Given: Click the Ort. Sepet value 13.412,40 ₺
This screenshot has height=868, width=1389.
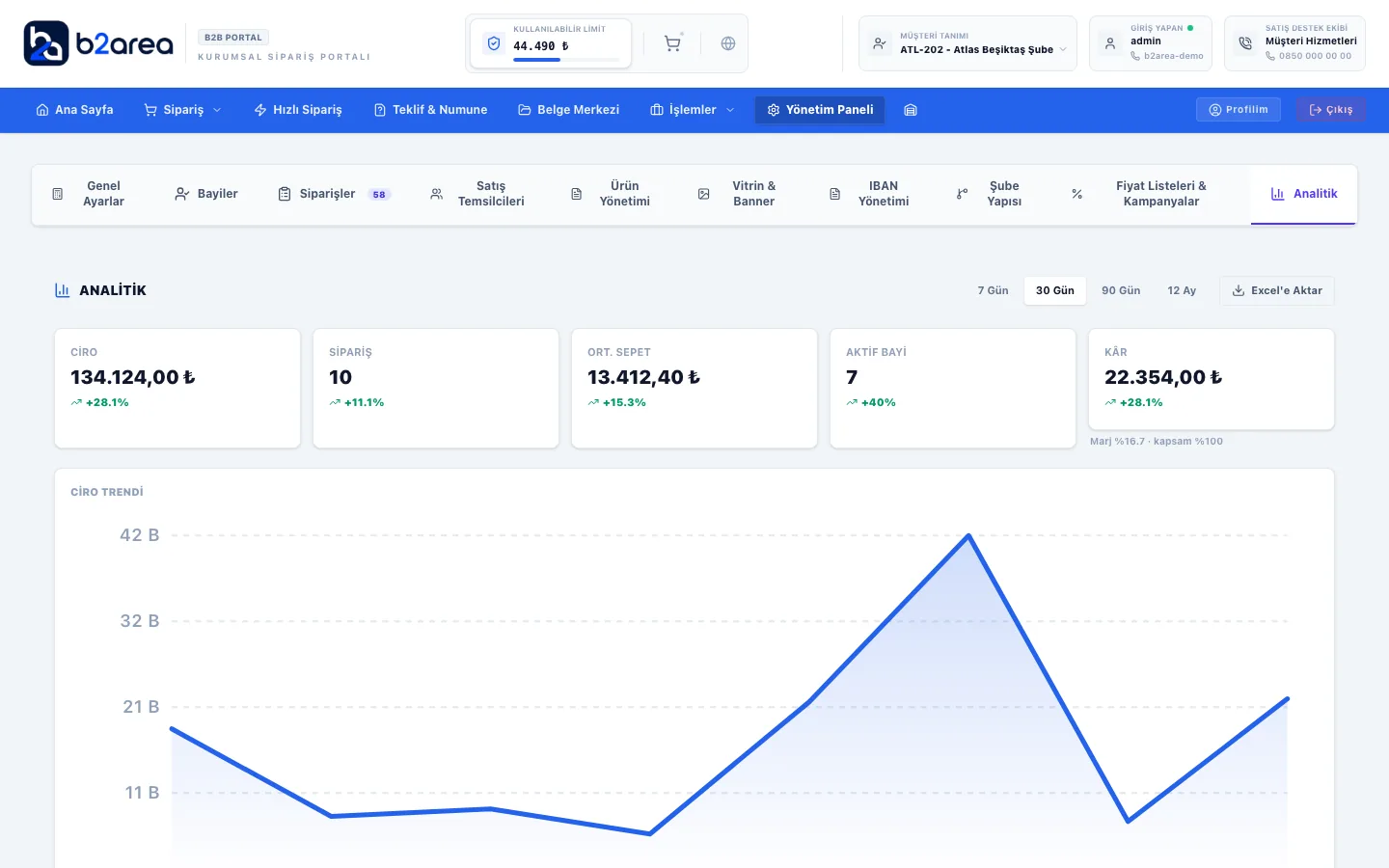Looking at the screenshot, I should coord(644,377).
